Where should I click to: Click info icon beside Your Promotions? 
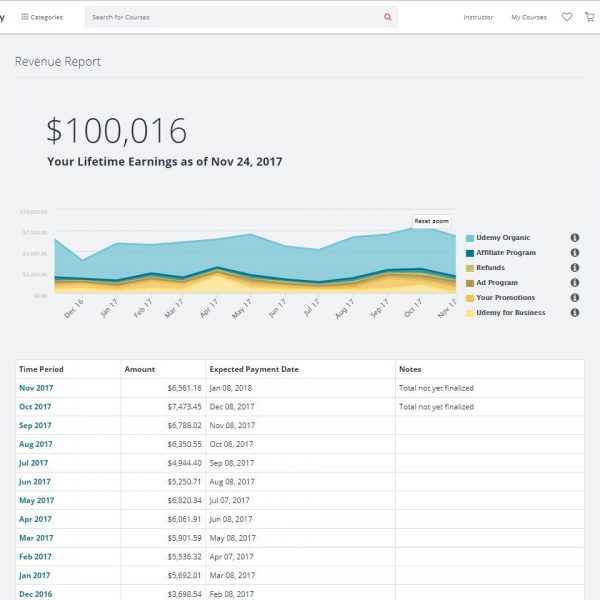point(575,298)
